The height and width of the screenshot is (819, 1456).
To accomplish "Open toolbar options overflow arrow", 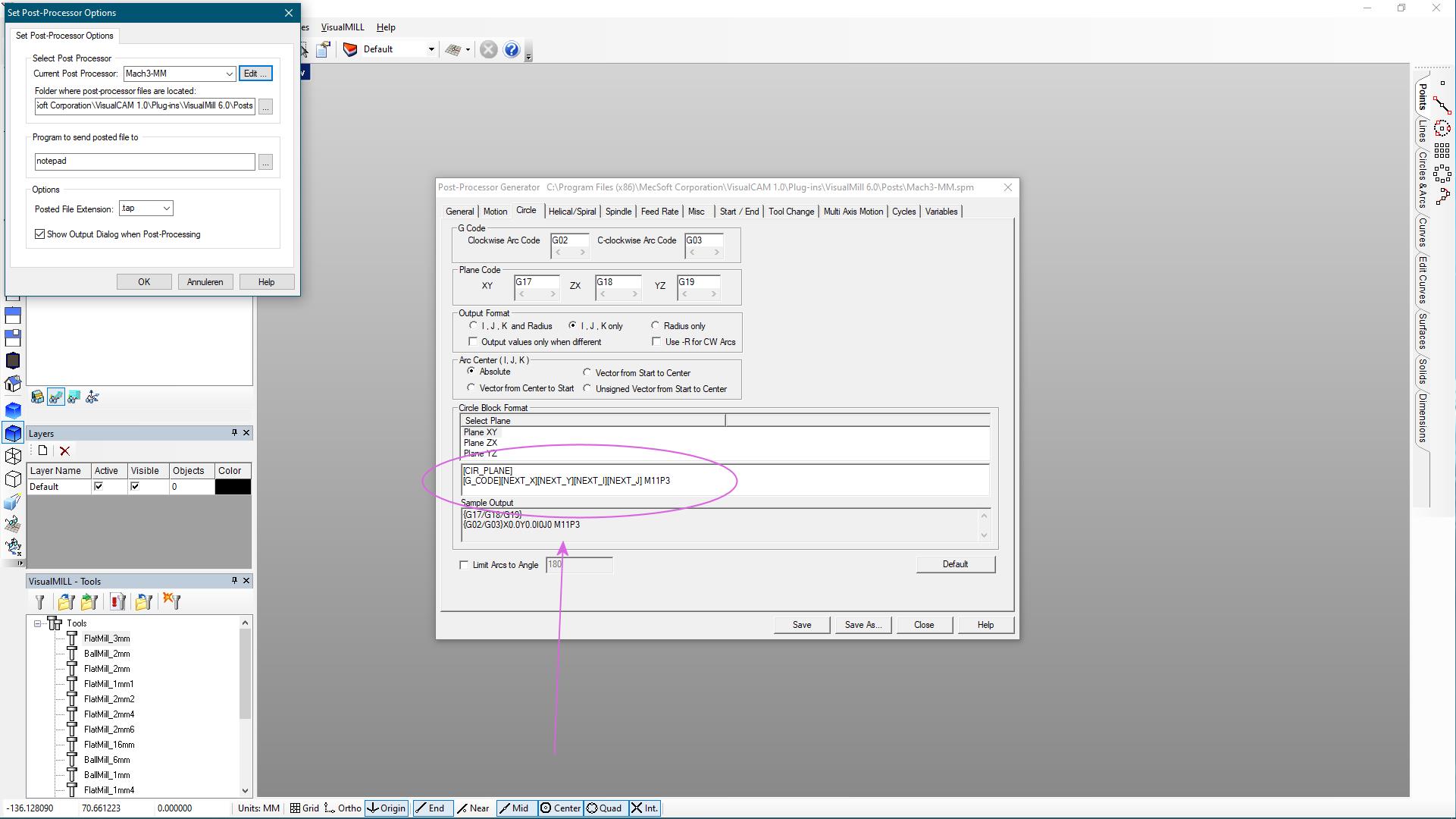I will pyautogui.click(x=528, y=57).
